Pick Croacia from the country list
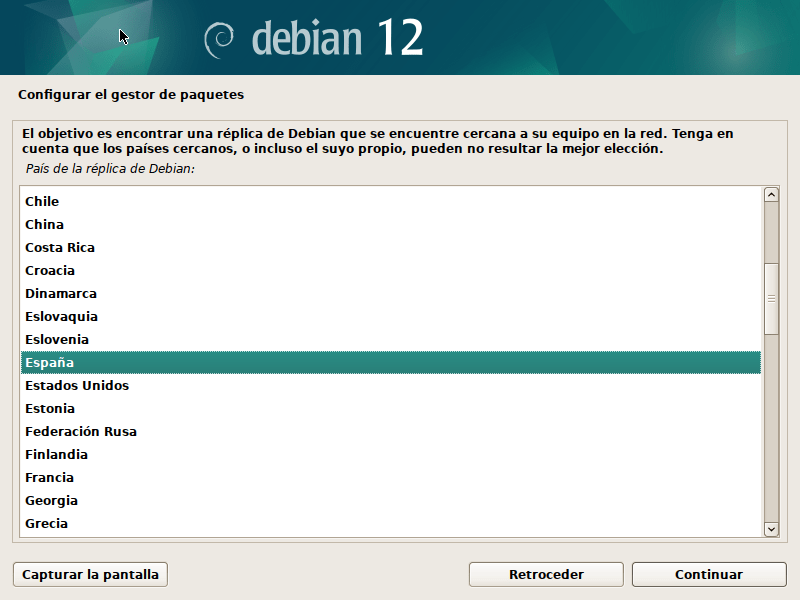Image resolution: width=800 pixels, height=600 pixels. tap(391, 270)
